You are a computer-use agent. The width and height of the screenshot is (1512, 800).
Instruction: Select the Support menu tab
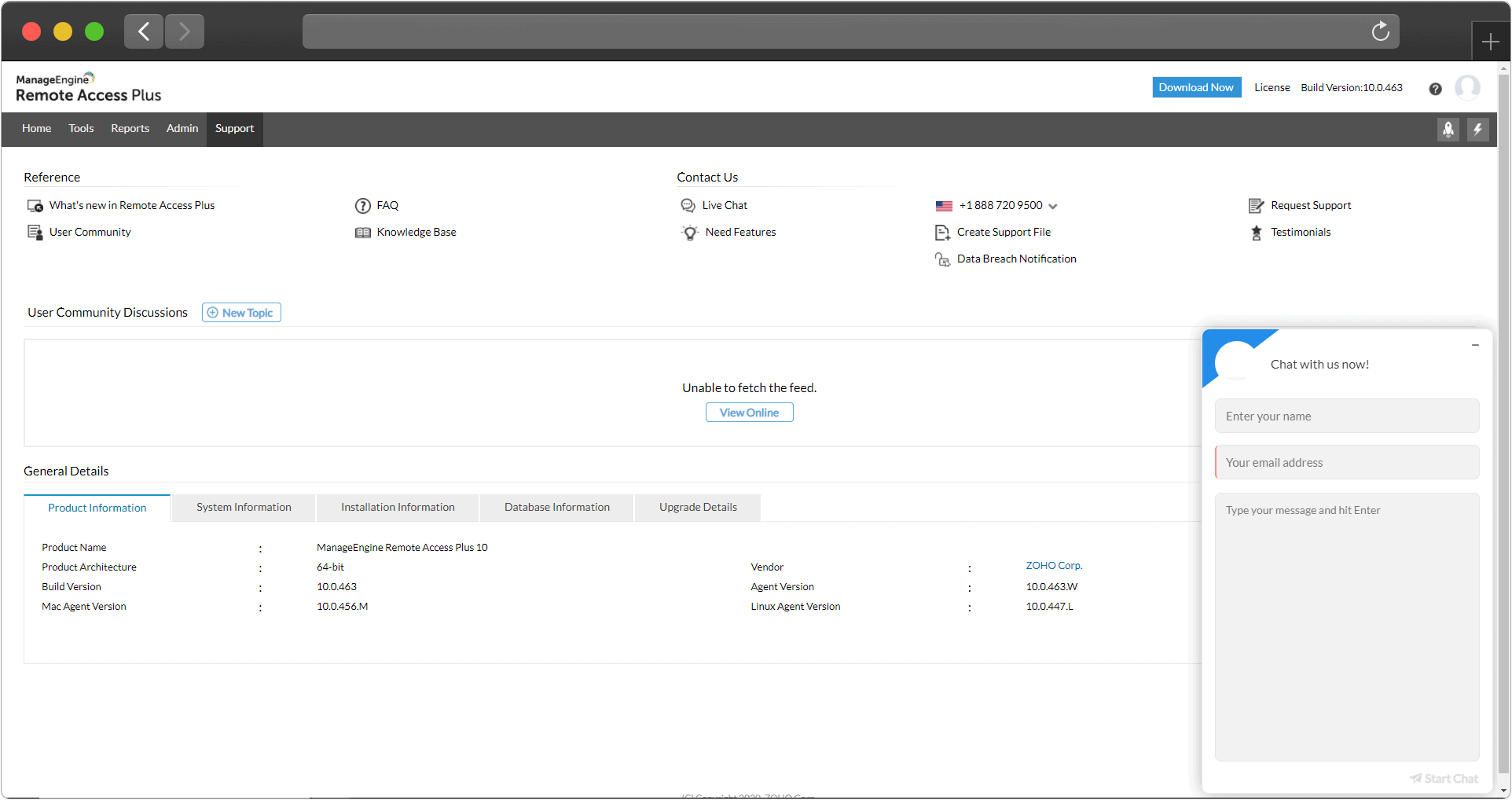(x=234, y=129)
